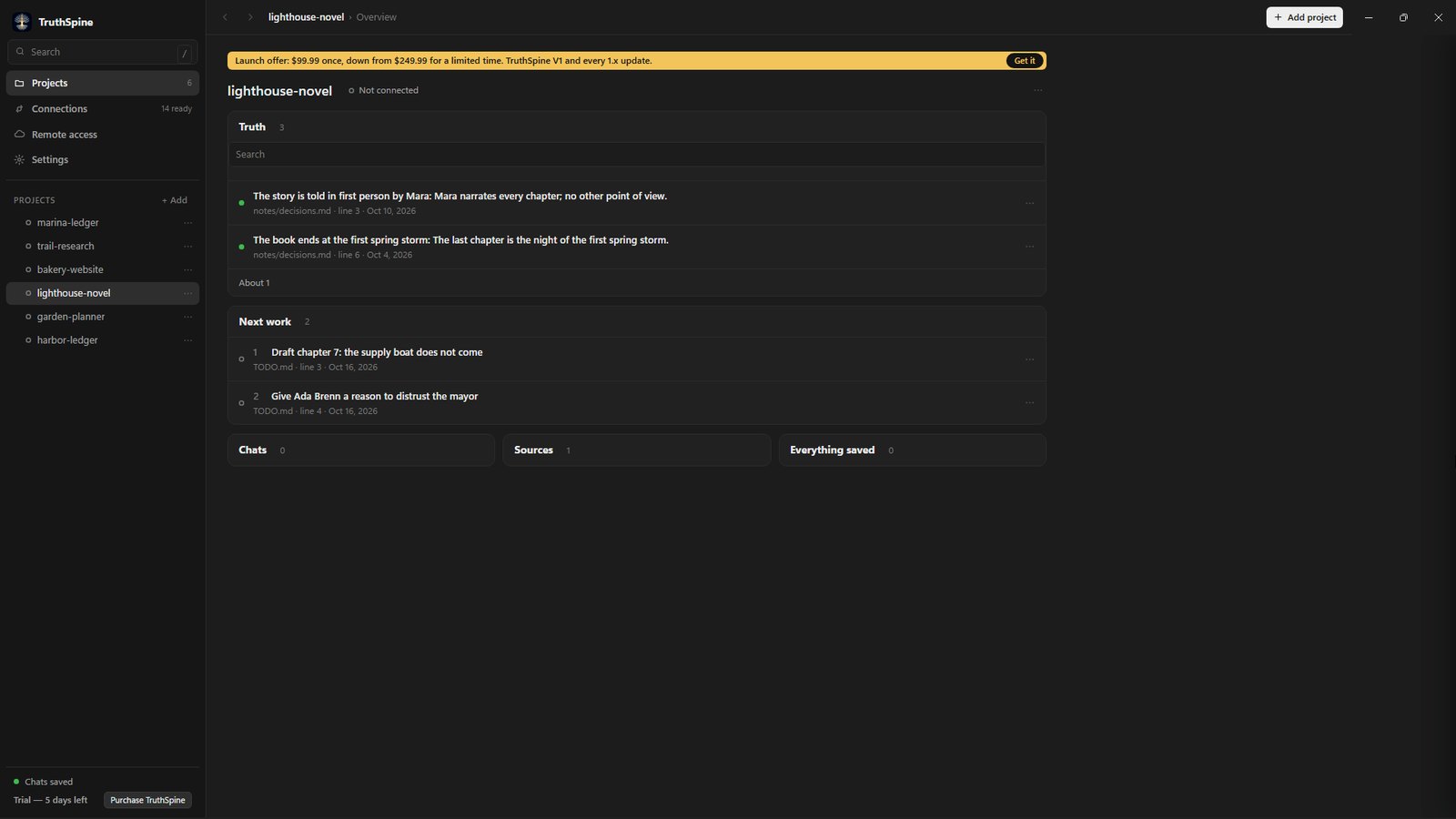The height and width of the screenshot is (819, 1456).
Task: Open menu for Ada Brenn task
Action: 1029,403
